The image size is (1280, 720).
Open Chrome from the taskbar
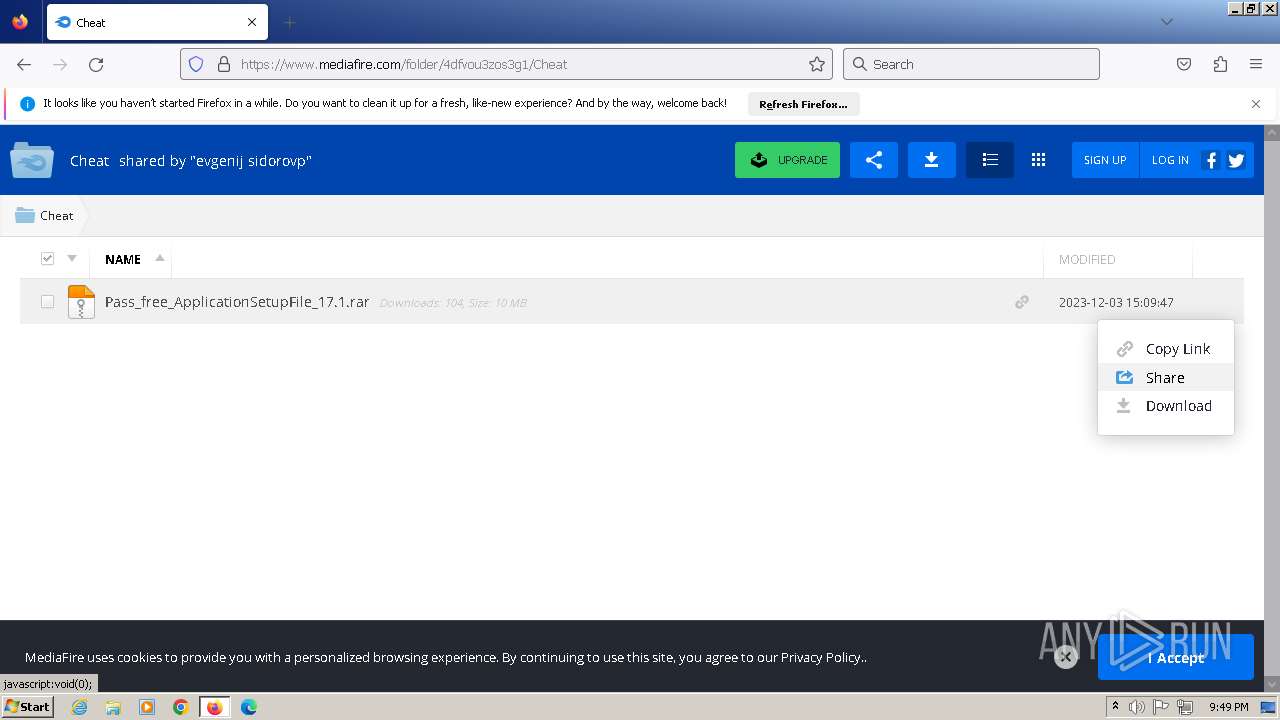(x=181, y=707)
